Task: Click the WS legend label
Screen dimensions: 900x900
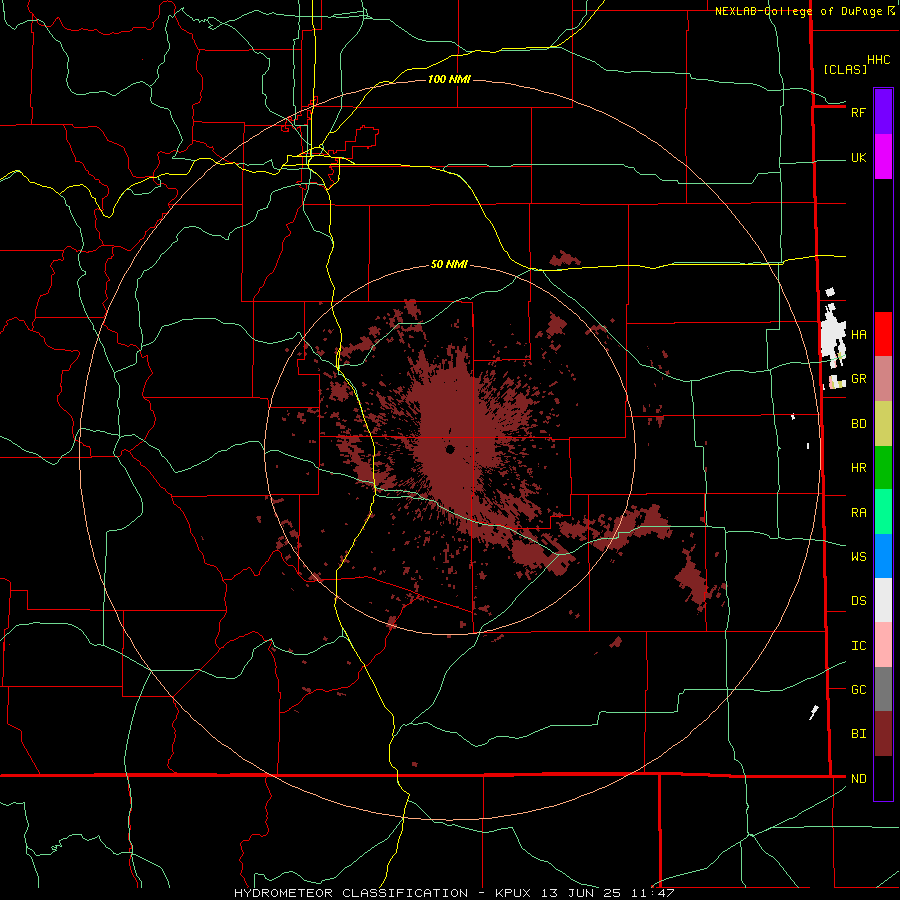Action: [x=858, y=556]
